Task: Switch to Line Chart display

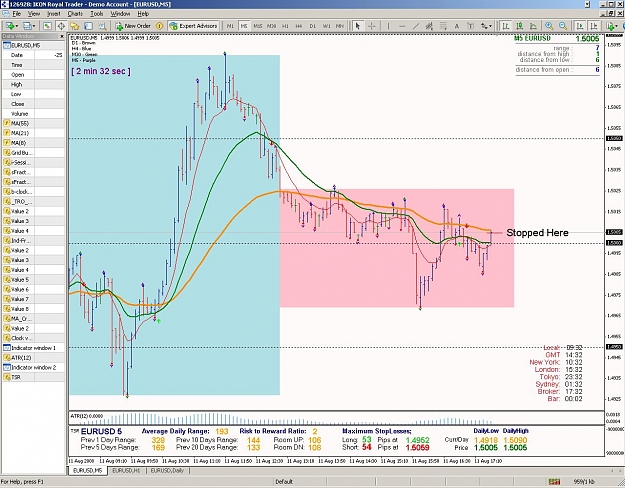Action: pos(533,26)
